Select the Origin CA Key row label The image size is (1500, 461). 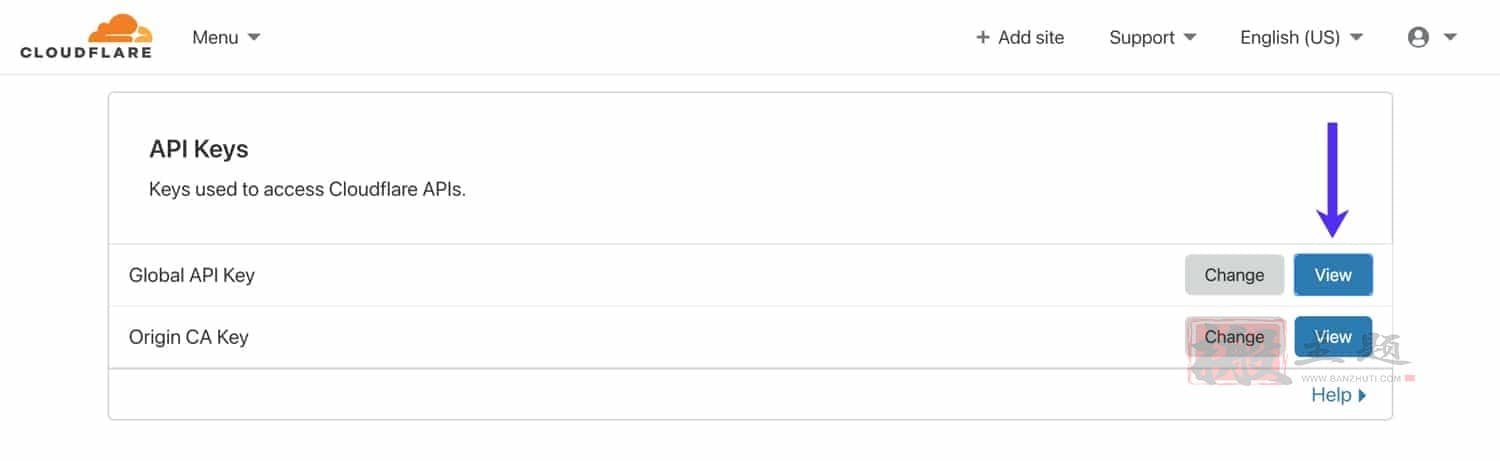(189, 337)
